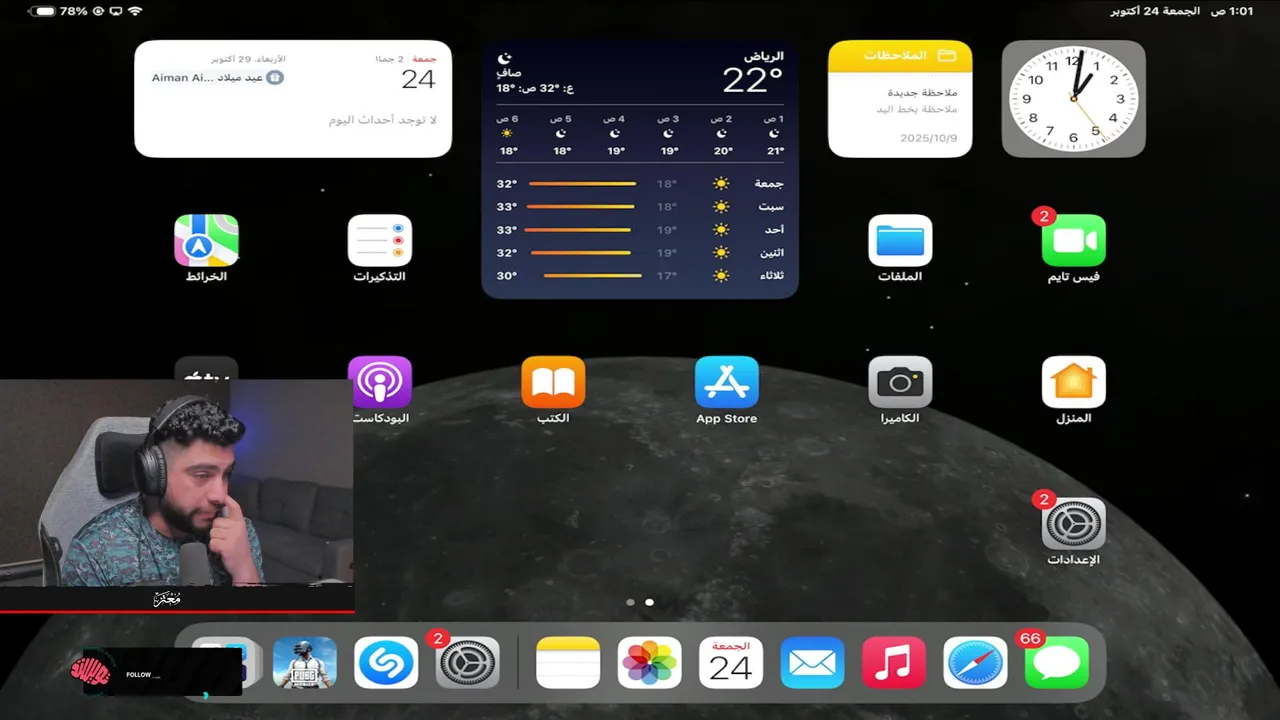Image resolution: width=1280 pixels, height=720 pixels.
Task: Open Safari browser from the dock
Action: pos(975,662)
